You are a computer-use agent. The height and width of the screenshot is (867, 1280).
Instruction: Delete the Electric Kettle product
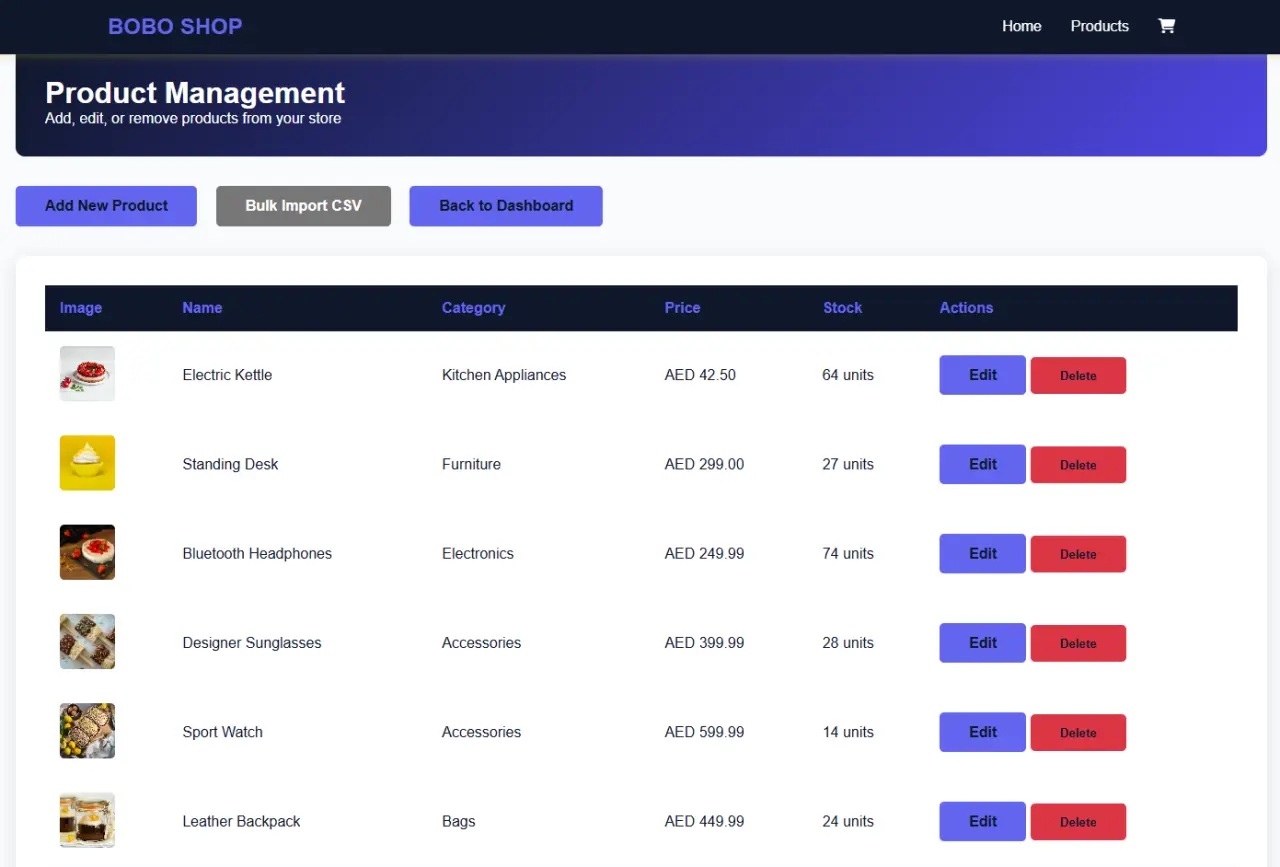[x=1078, y=376]
